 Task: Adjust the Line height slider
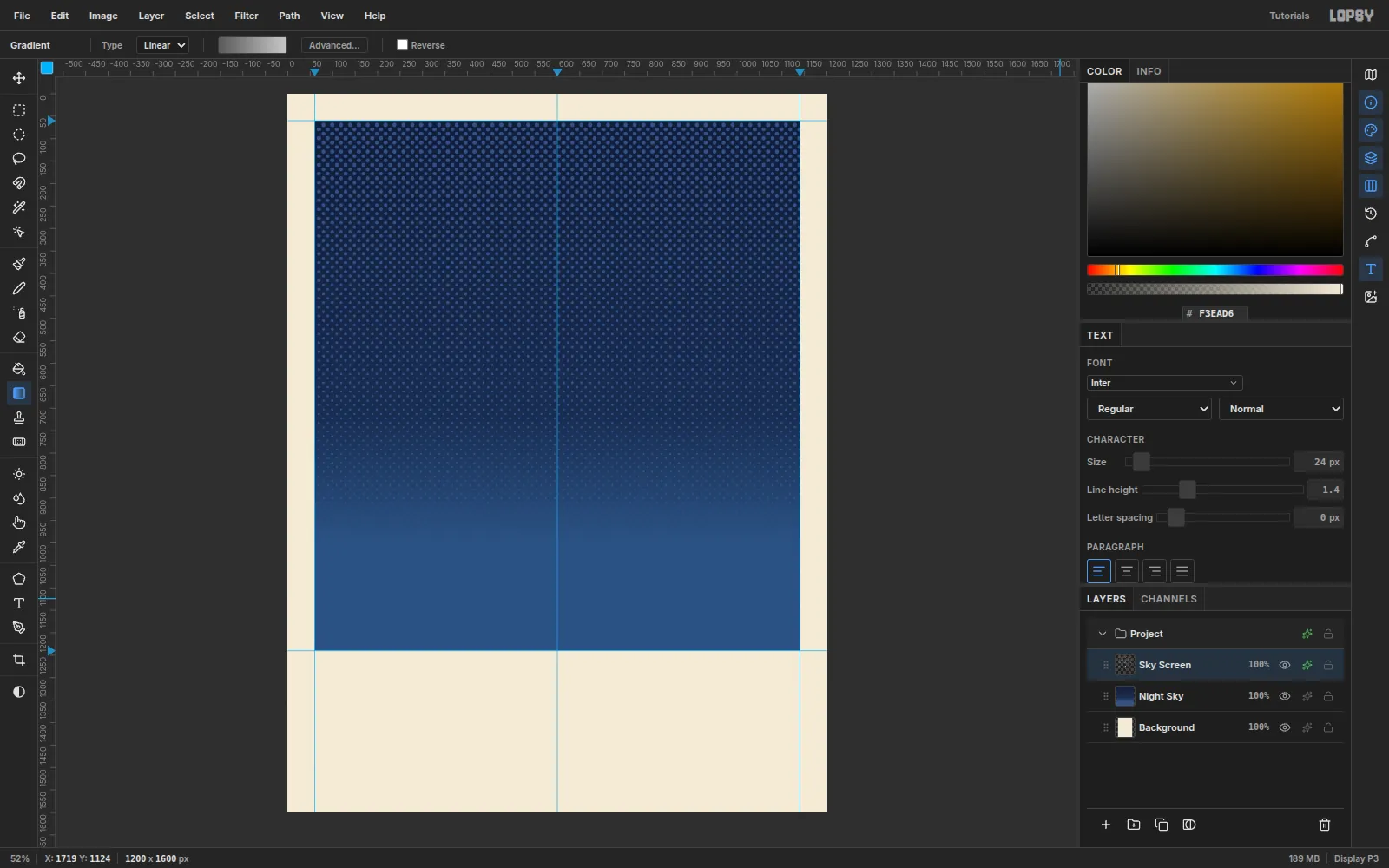1222,490
